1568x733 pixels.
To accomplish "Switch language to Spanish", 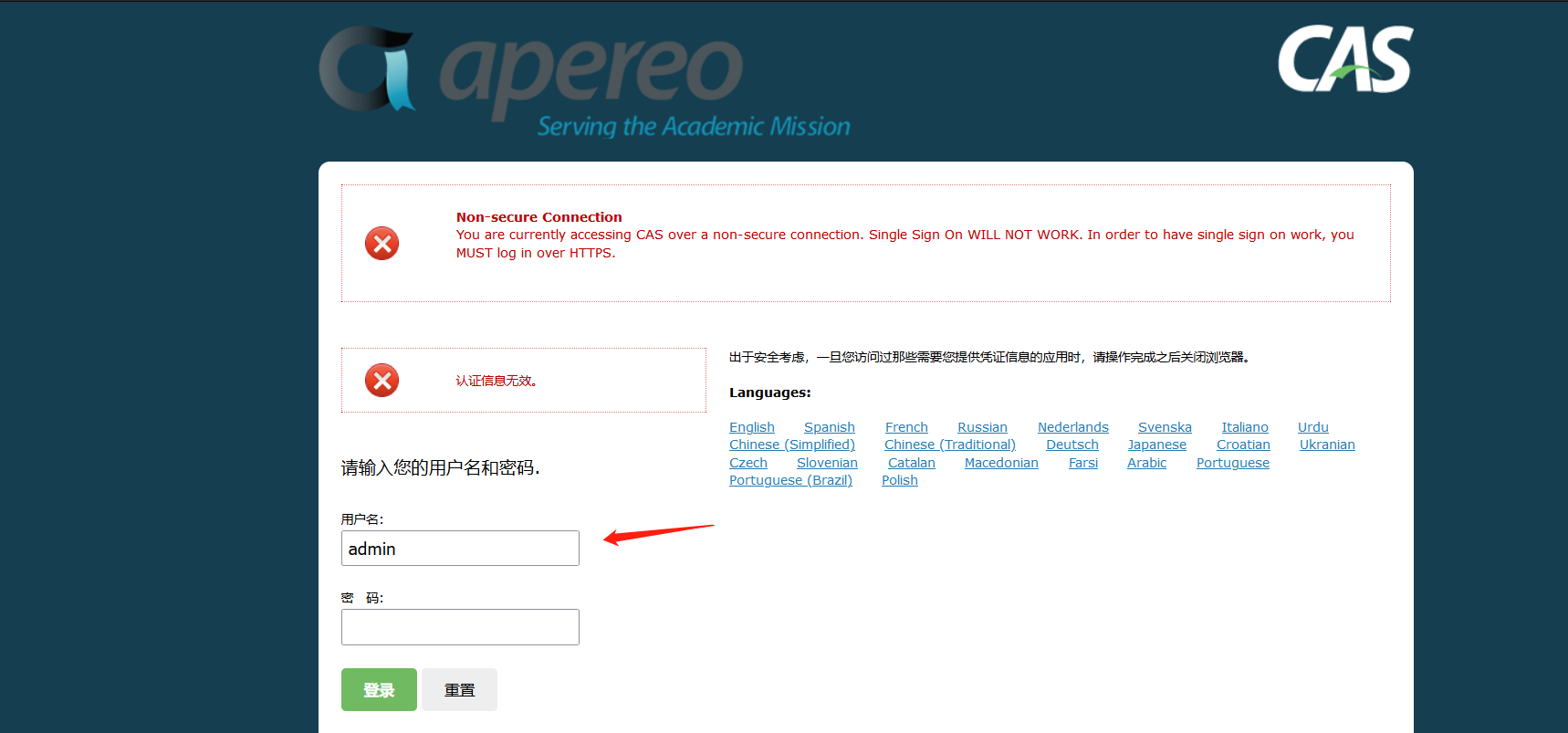I will coord(830,427).
